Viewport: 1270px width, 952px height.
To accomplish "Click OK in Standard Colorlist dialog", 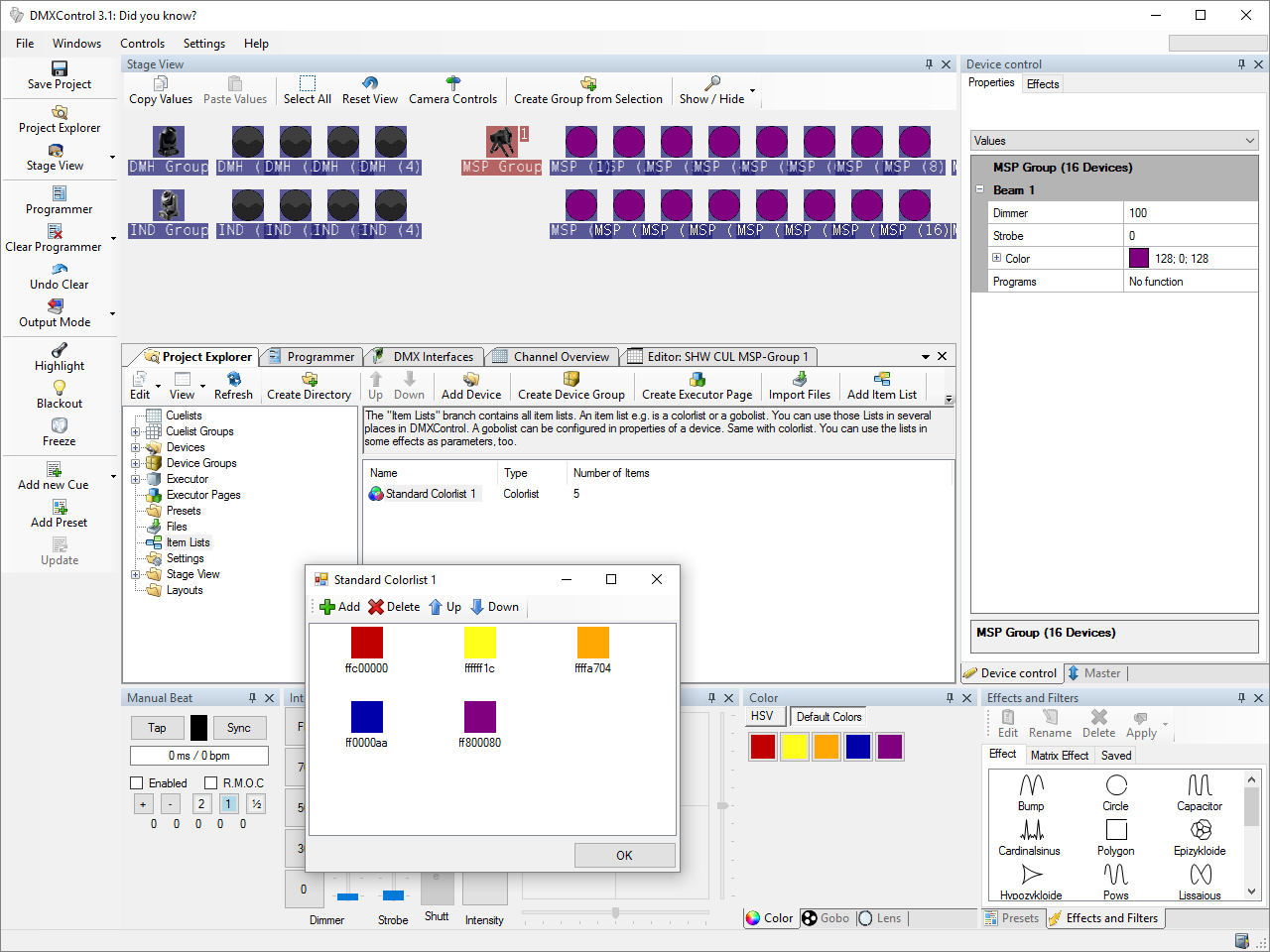I will coord(624,855).
